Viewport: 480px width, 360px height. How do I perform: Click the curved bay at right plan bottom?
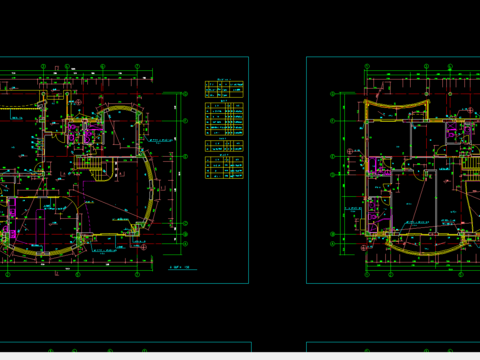(x=425, y=247)
